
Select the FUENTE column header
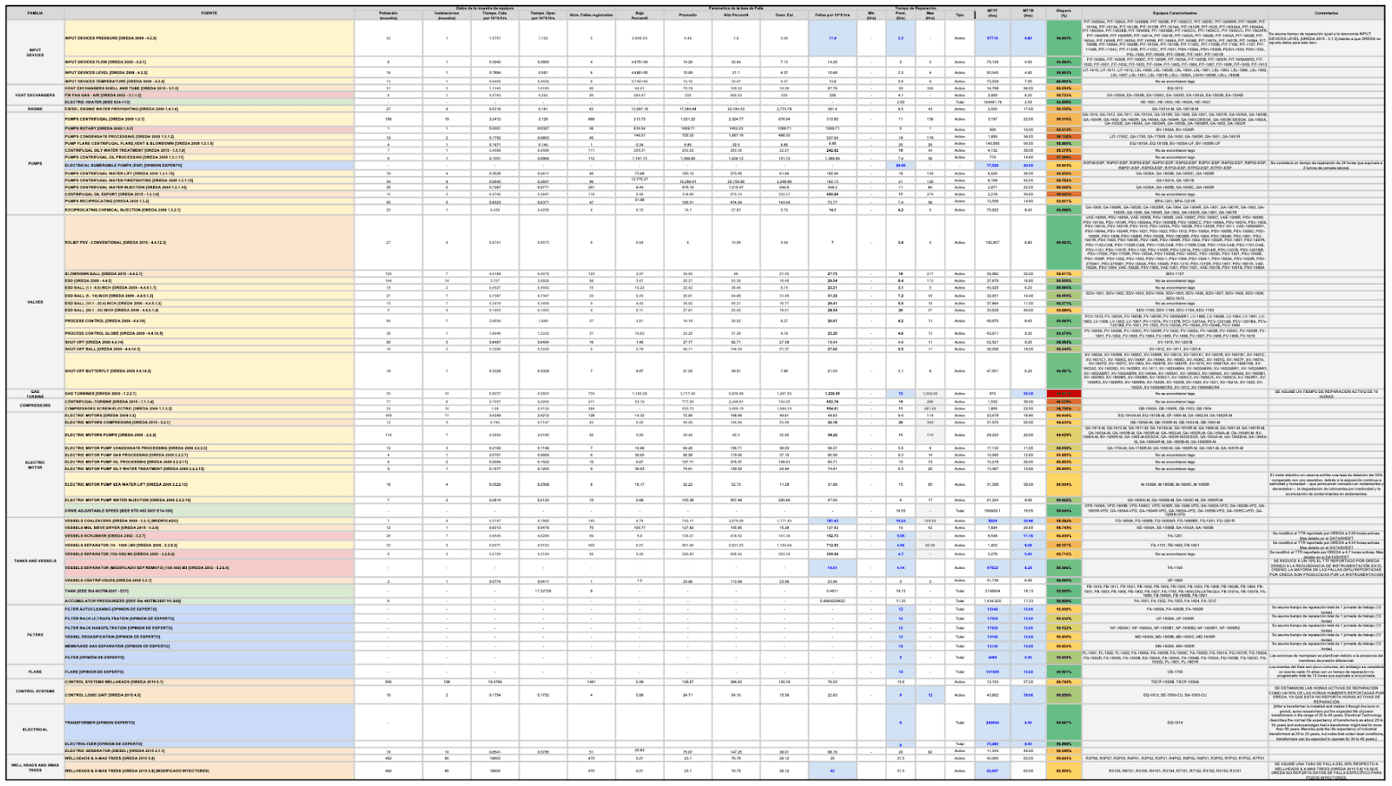pos(209,13)
